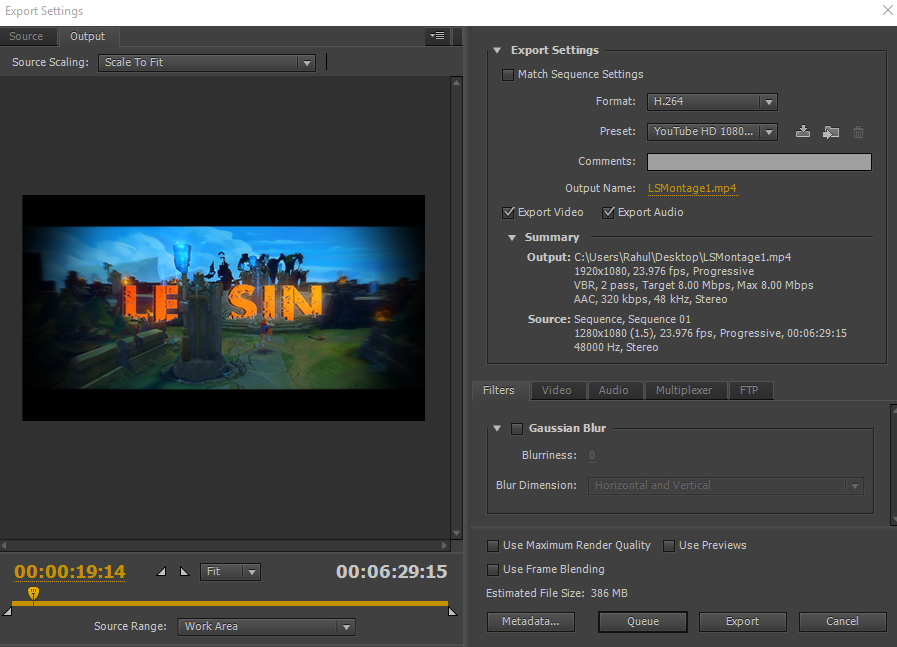Open the Fit zoom level dropdown
The height and width of the screenshot is (647, 897).
point(230,571)
